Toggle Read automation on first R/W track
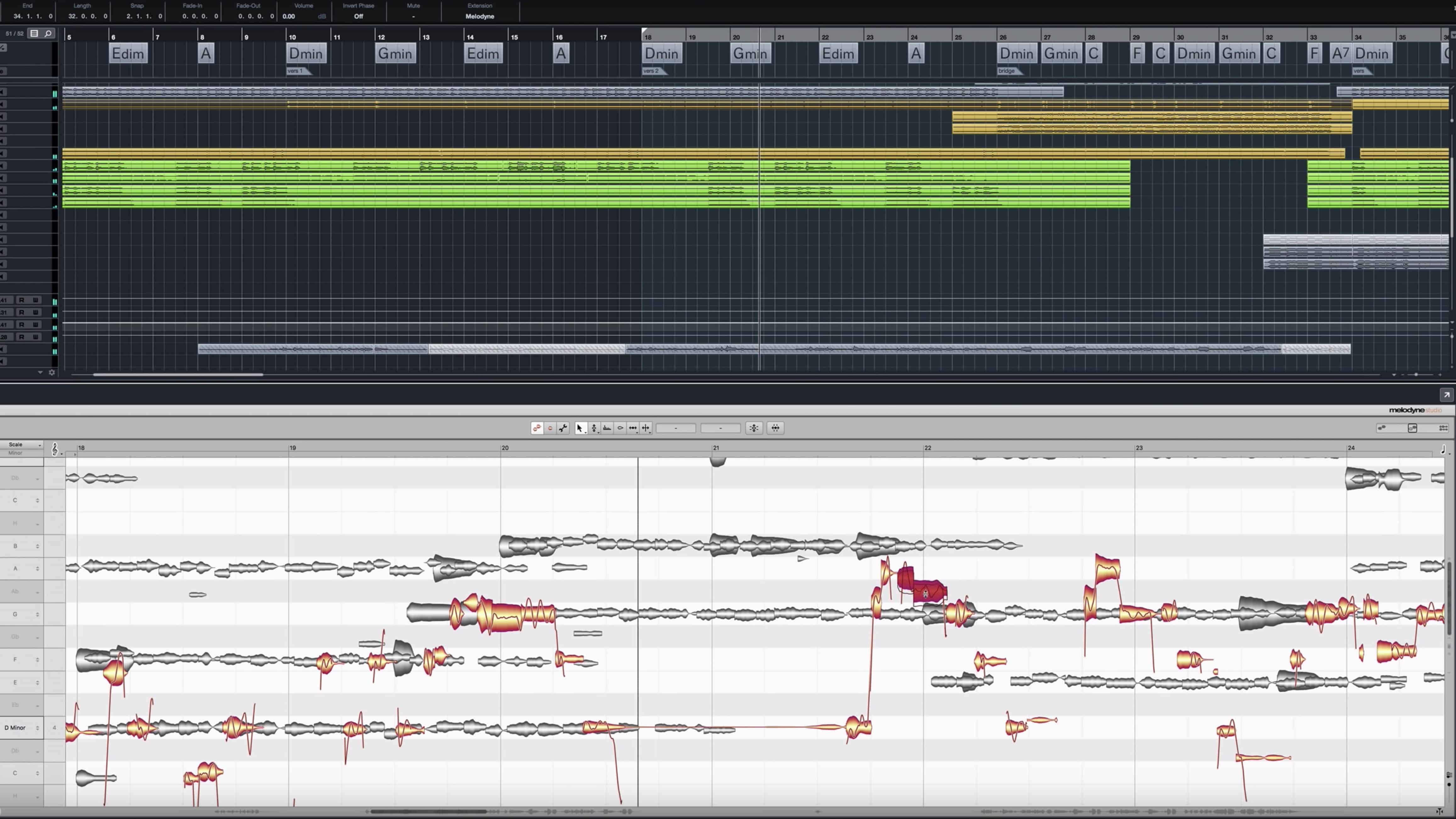 coord(21,300)
